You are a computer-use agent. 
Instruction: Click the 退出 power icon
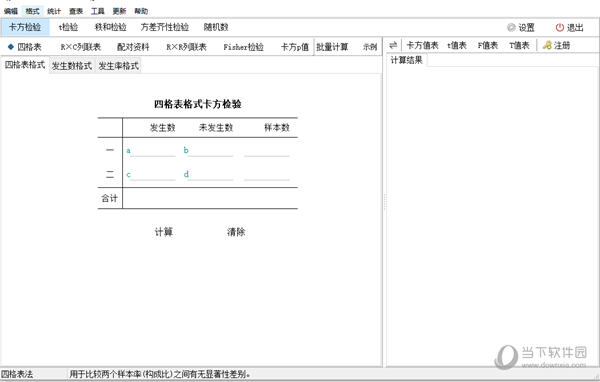pyautogui.click(x=560, y=28)
